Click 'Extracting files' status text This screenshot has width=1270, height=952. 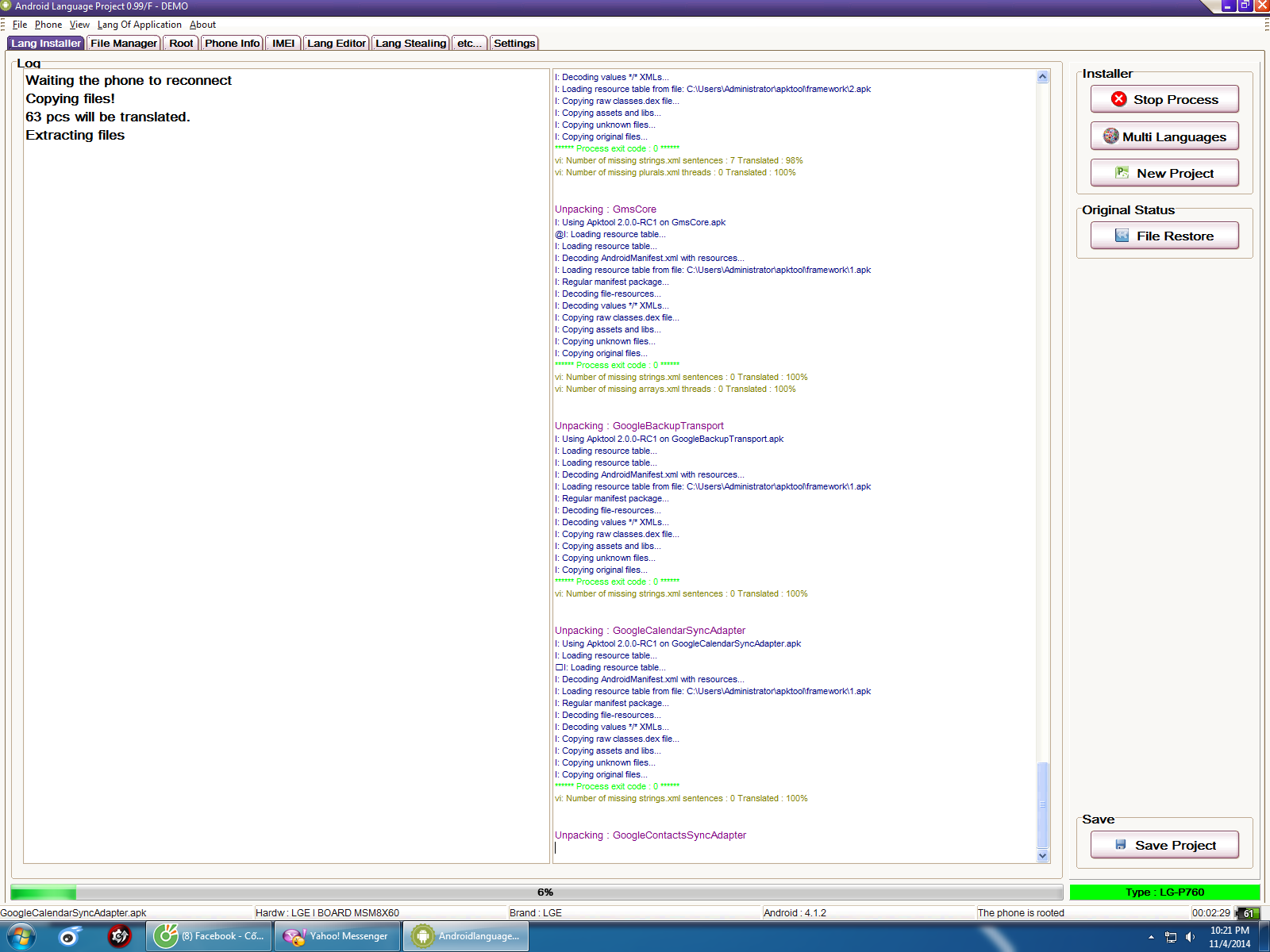[x=75, y=135]
